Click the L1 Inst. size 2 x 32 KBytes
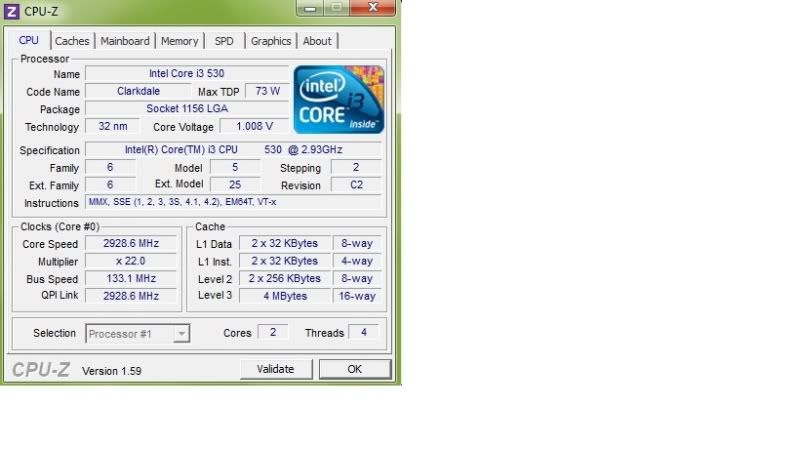This screenshot has height=449, width=799. point(284,261)
